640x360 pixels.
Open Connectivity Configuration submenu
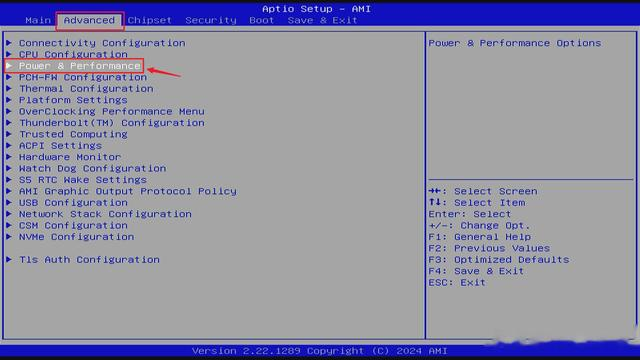coord(102,43)
